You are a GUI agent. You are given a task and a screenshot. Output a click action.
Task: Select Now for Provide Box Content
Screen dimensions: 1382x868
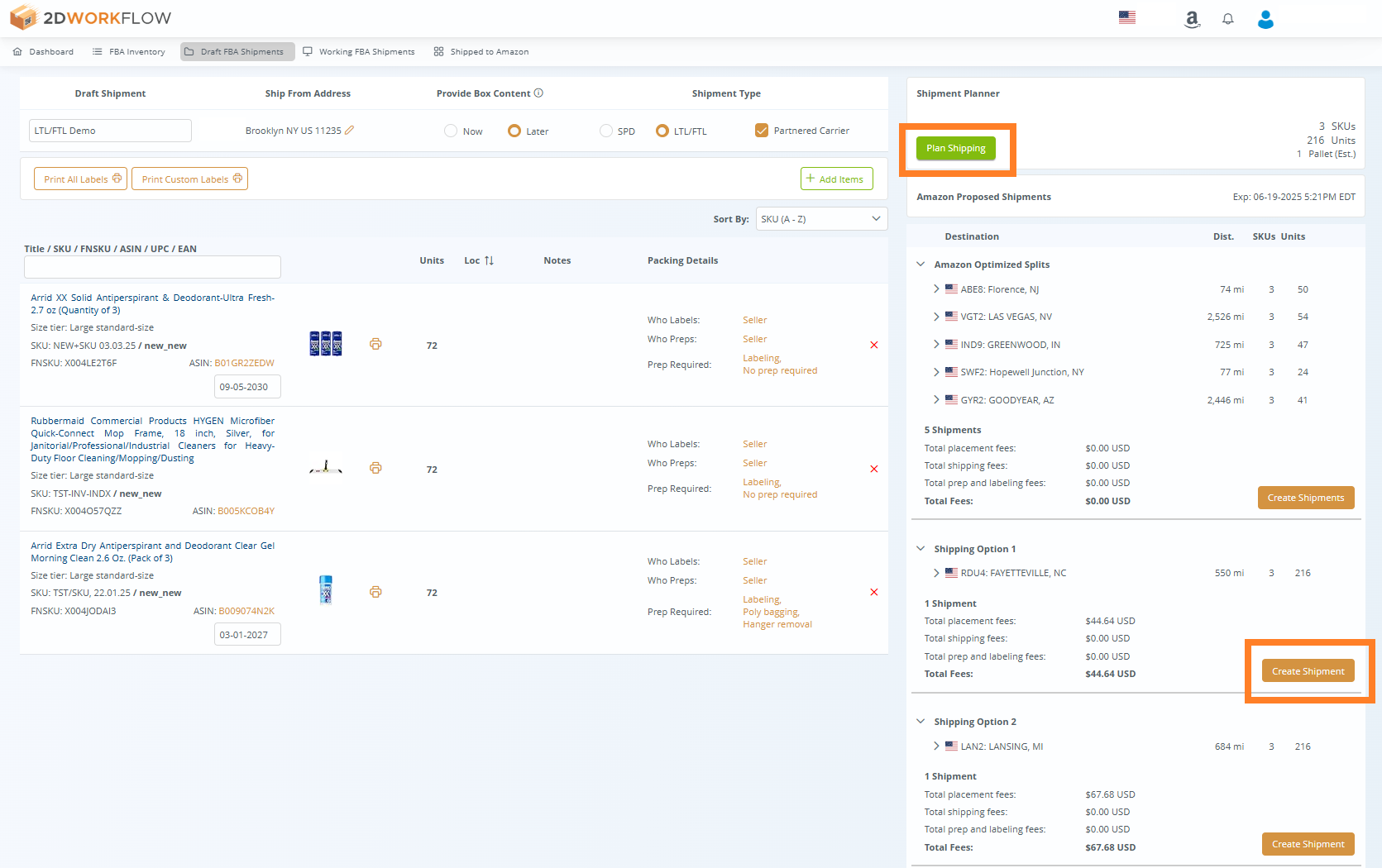pyautogui.click(x=450, y=131)
